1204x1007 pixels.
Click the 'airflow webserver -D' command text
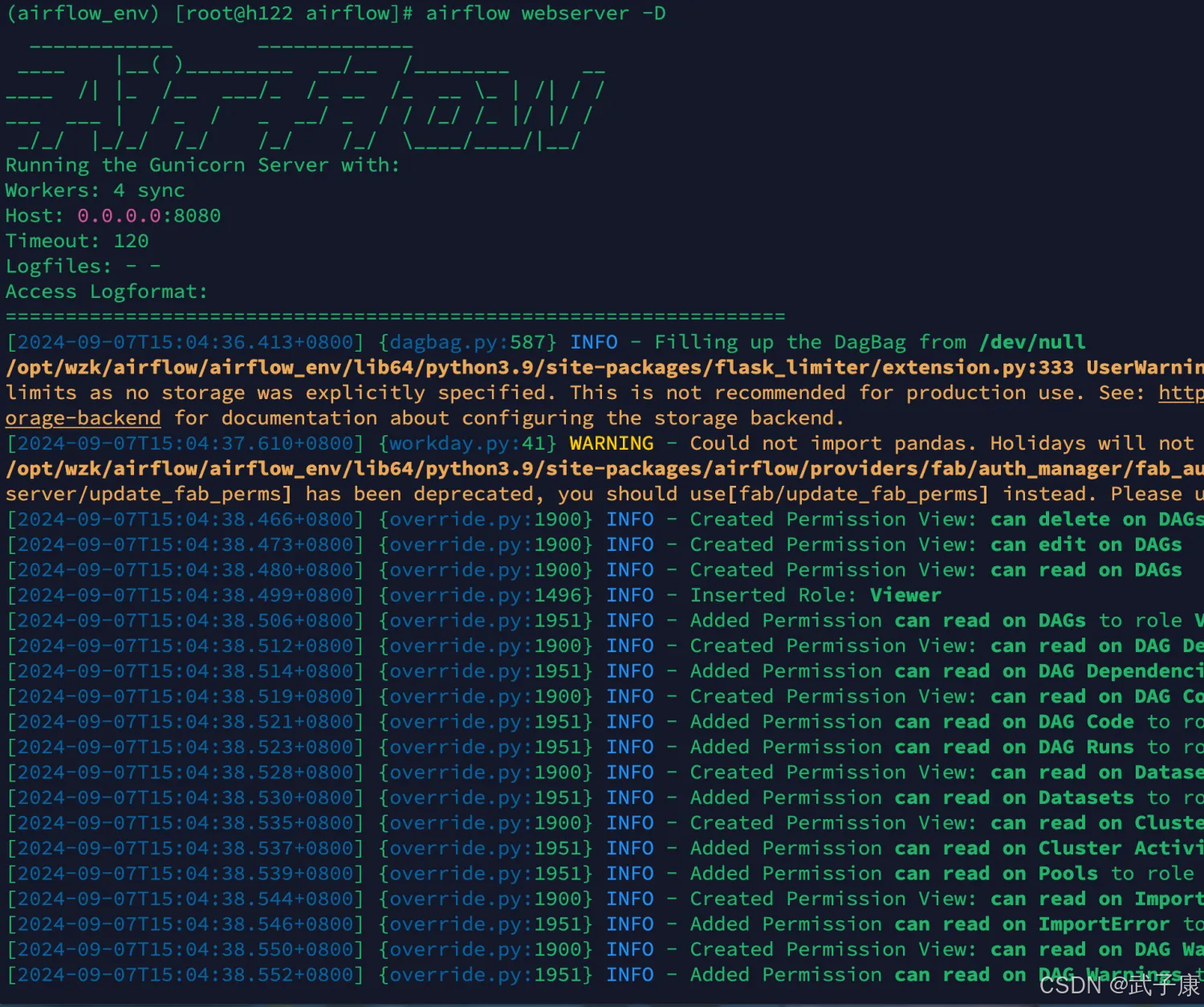546,14
